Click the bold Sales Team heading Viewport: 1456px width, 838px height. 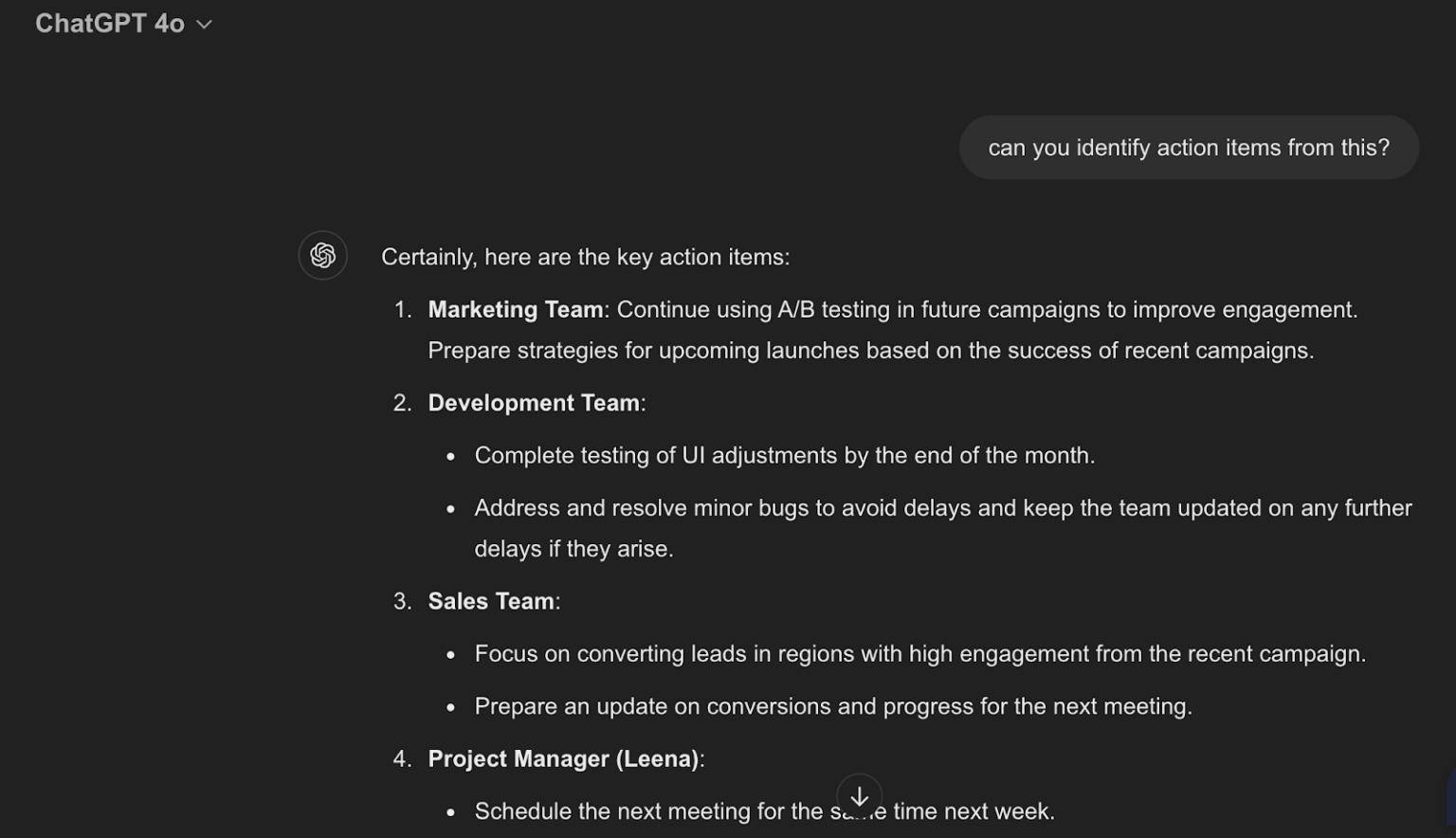(x=491, y=600)
